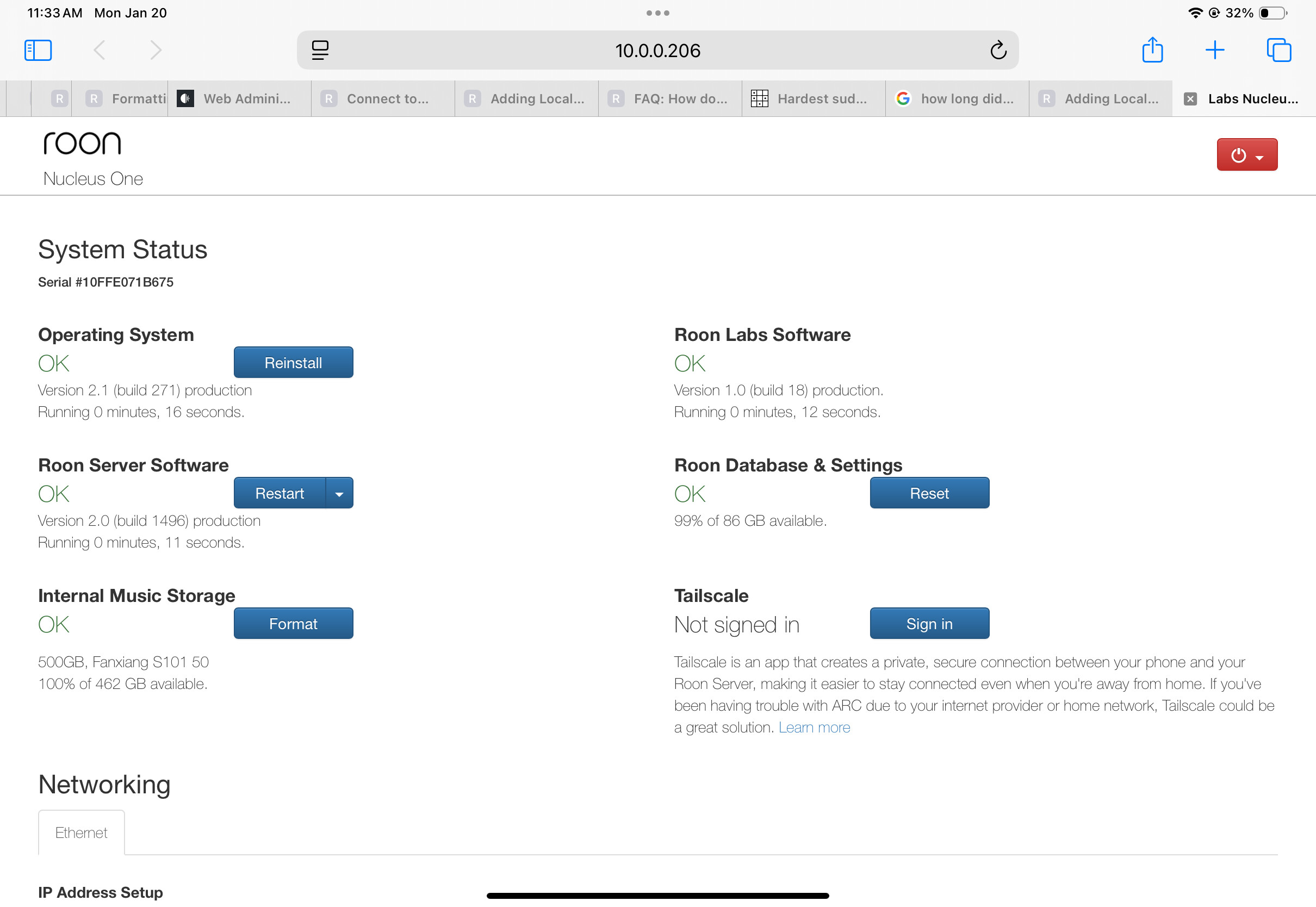
Task: Select the Ethernet networking tab
Action: pos(81,832)
